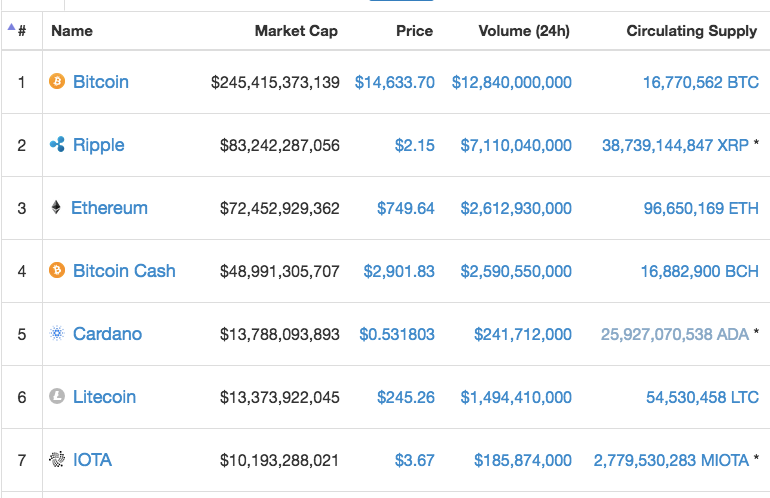Click Litecoin volume $1,494,410,000
770x498 pixels.
516,397
